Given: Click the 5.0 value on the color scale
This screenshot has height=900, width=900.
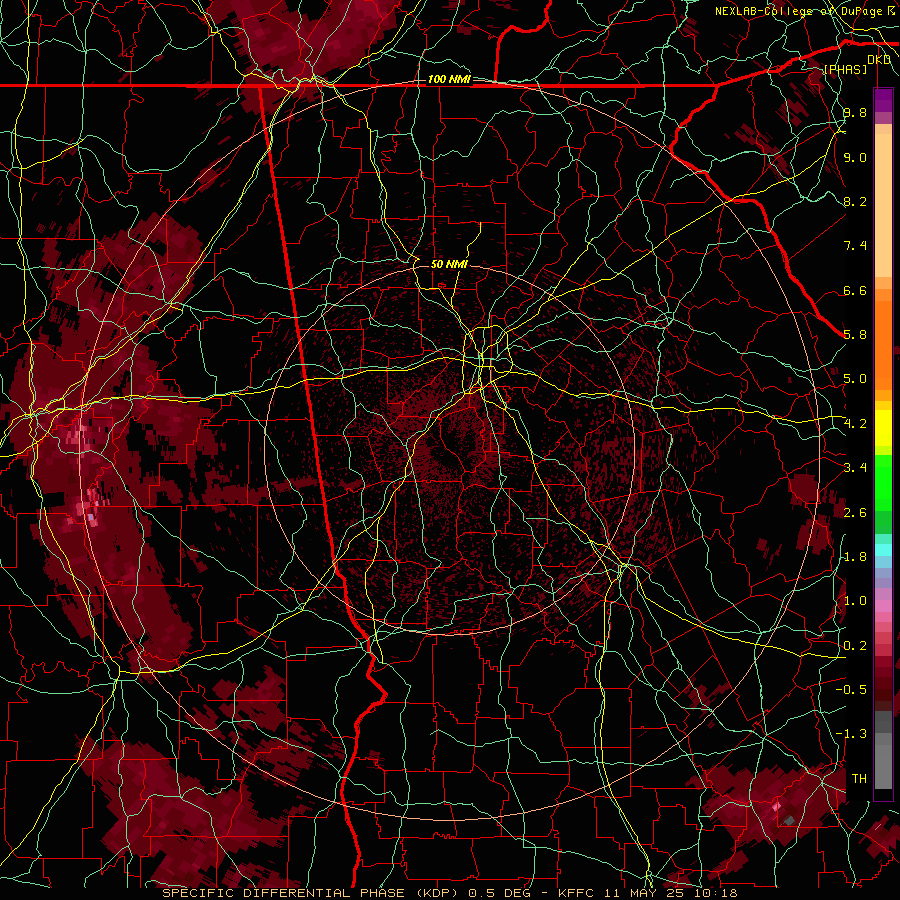Looking at the screenshot, I should coord(855,379).
